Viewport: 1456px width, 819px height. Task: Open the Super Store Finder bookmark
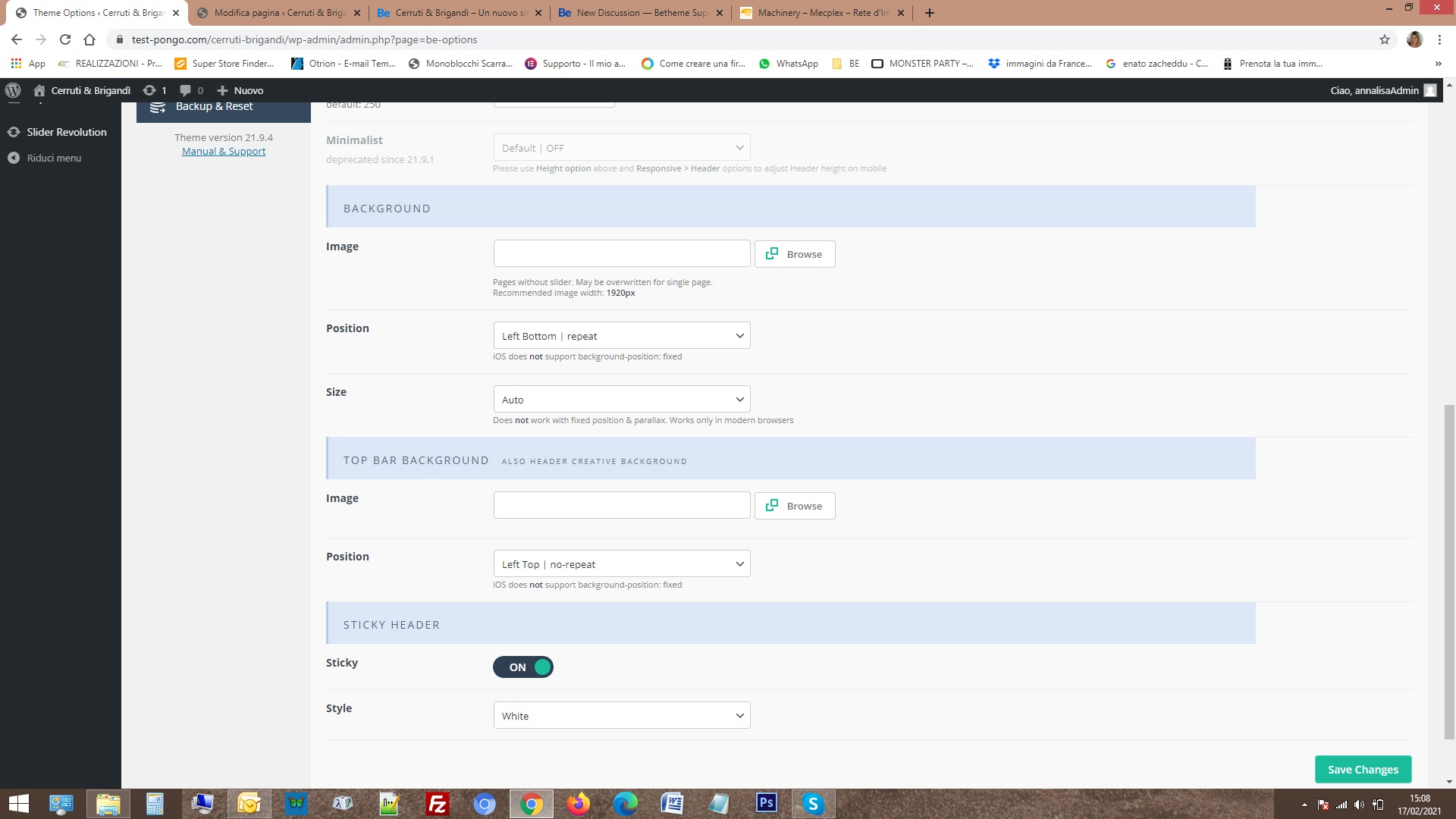(x=224, y=64)
